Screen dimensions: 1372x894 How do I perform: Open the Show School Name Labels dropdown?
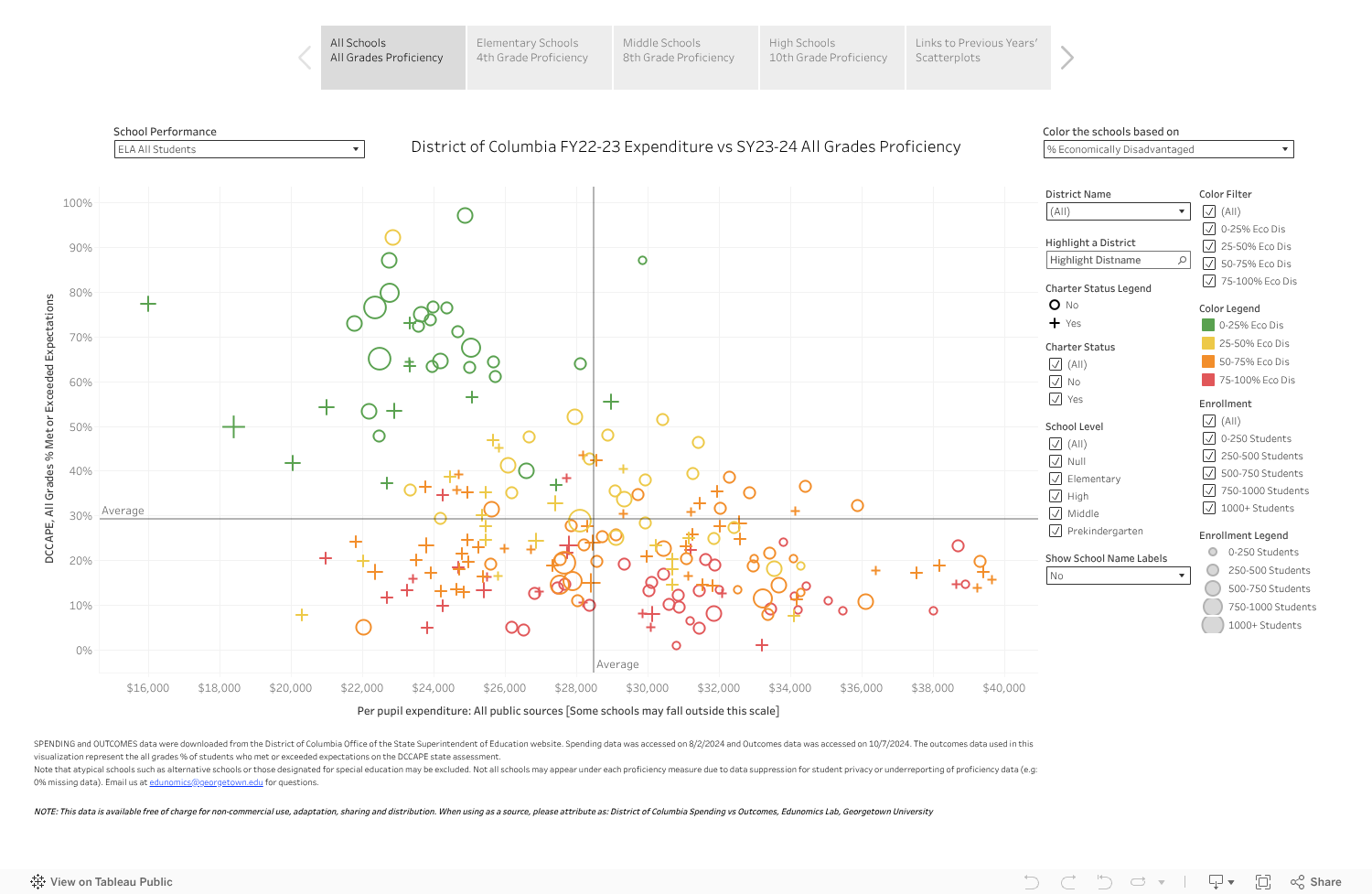[1117, 576]
